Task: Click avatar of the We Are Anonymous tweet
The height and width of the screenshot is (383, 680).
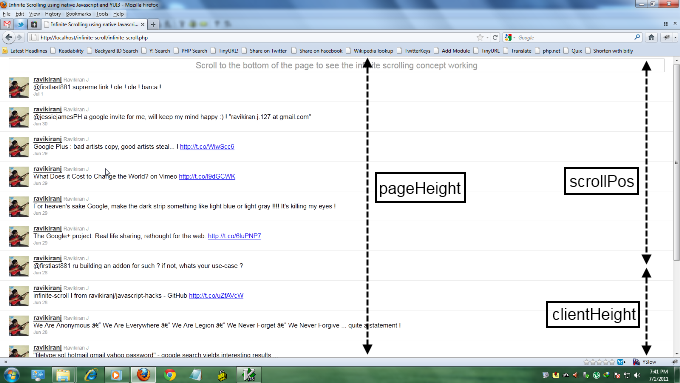Action: [19, 325]
